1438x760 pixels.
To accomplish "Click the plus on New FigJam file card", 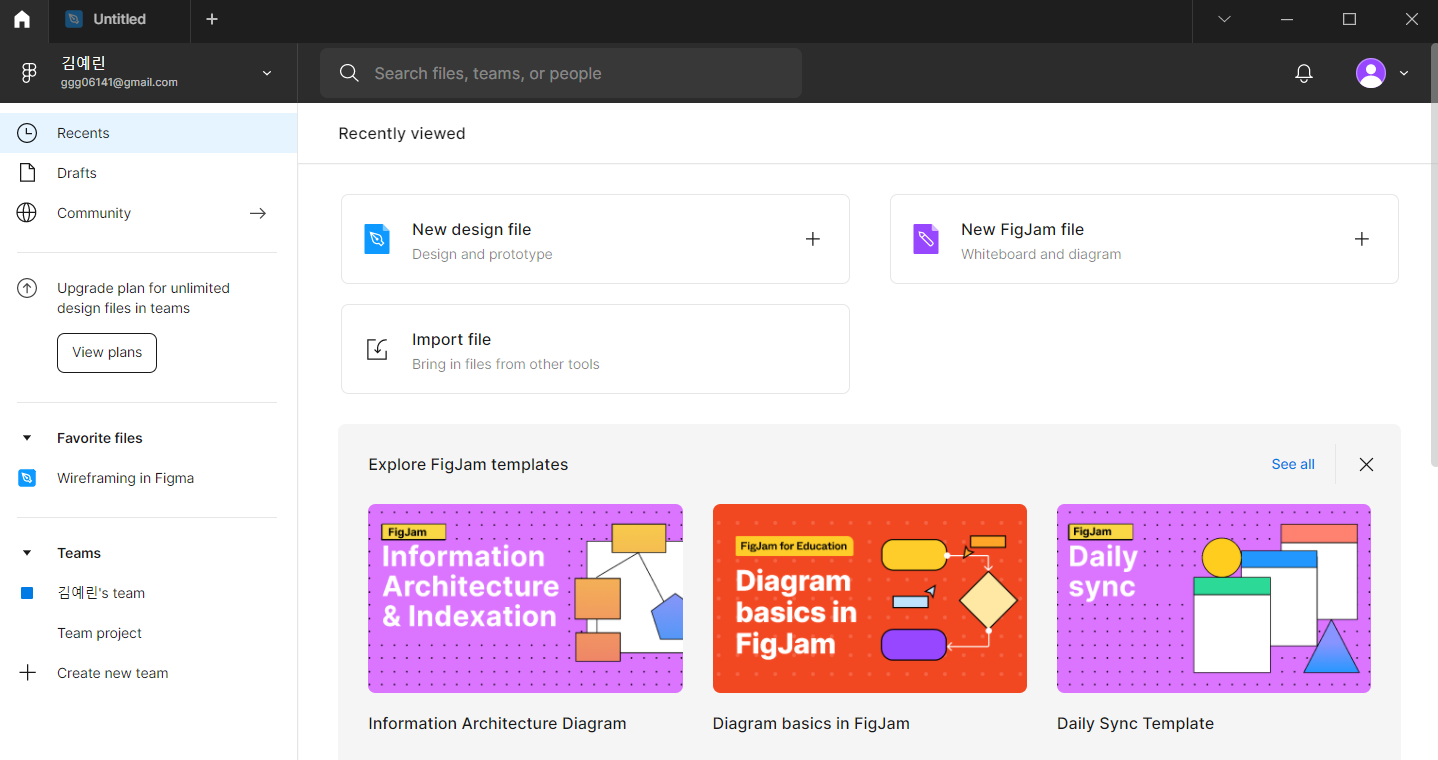I will 1362,239.
